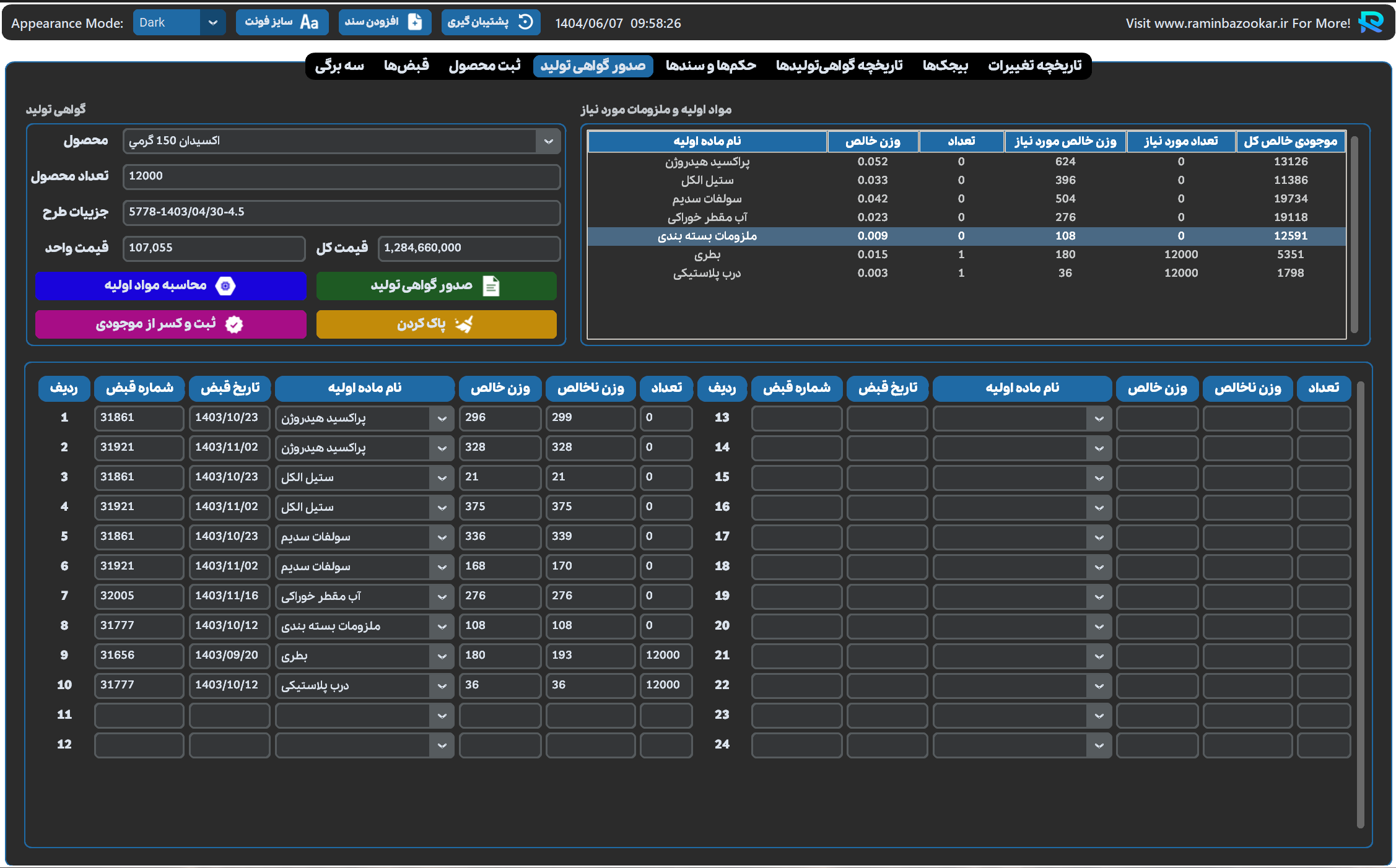The height and width of the screenshot is (868, 1396).
Task: Click the document icon on issue certificate button
Action: click(x=491, y=286)
